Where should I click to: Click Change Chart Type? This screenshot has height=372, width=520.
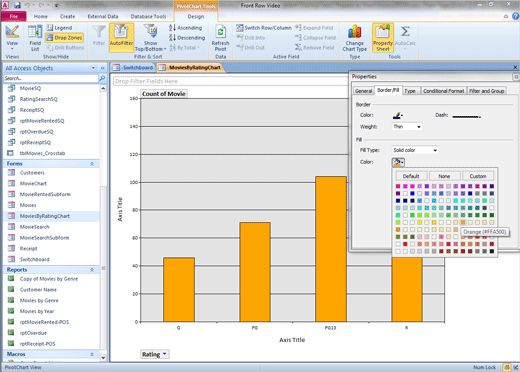click(x=355, y=37)
